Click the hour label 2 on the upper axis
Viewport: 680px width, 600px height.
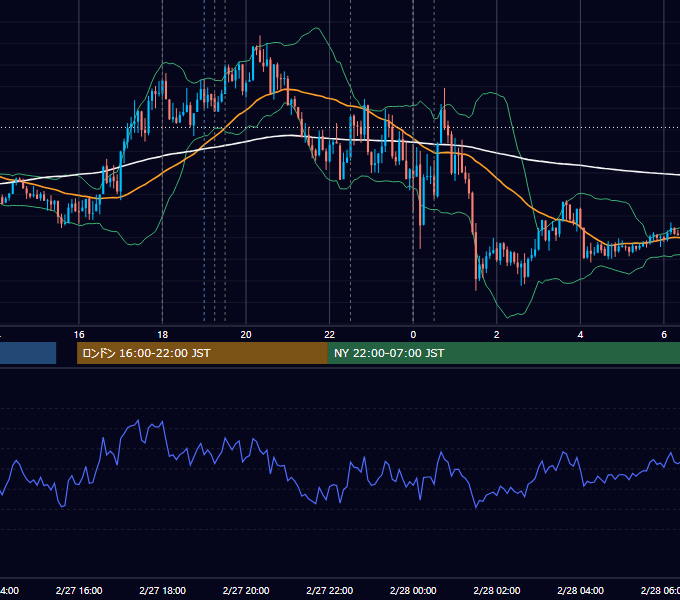497,335
